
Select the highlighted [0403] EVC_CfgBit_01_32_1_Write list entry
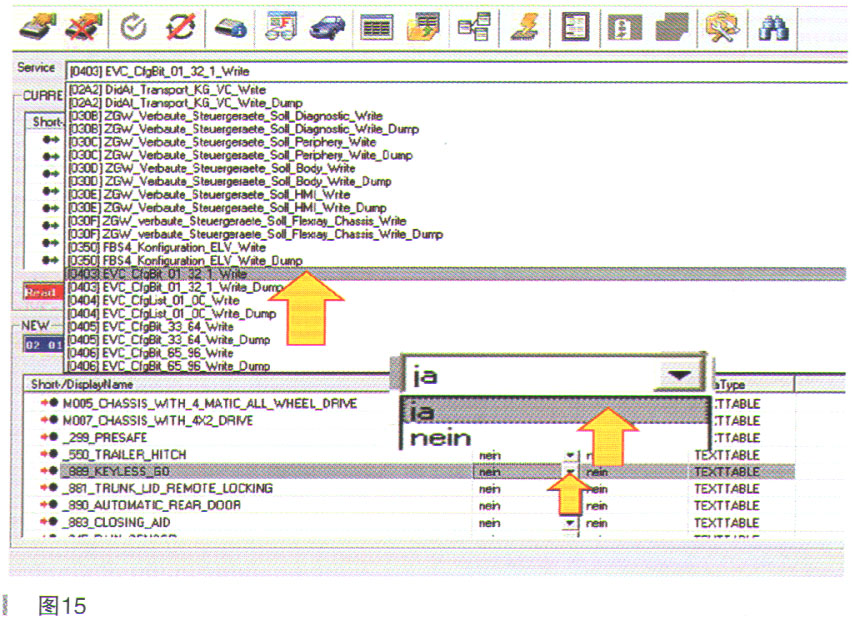point(455,274)
